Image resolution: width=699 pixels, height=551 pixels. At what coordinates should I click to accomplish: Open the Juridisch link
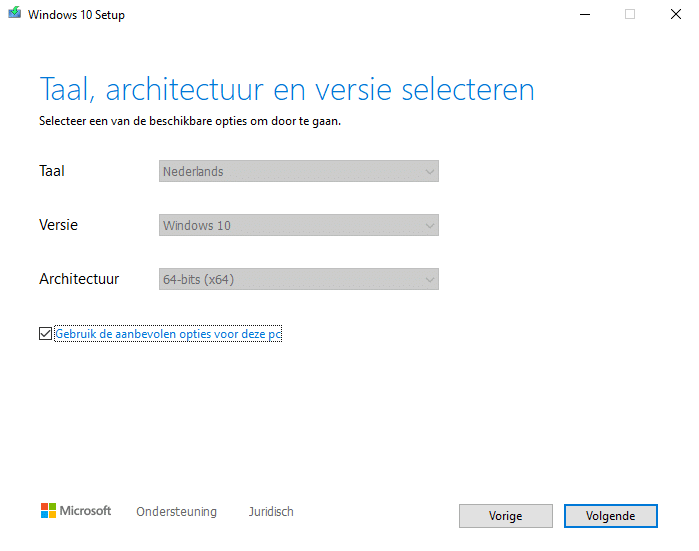coord(271,512)
